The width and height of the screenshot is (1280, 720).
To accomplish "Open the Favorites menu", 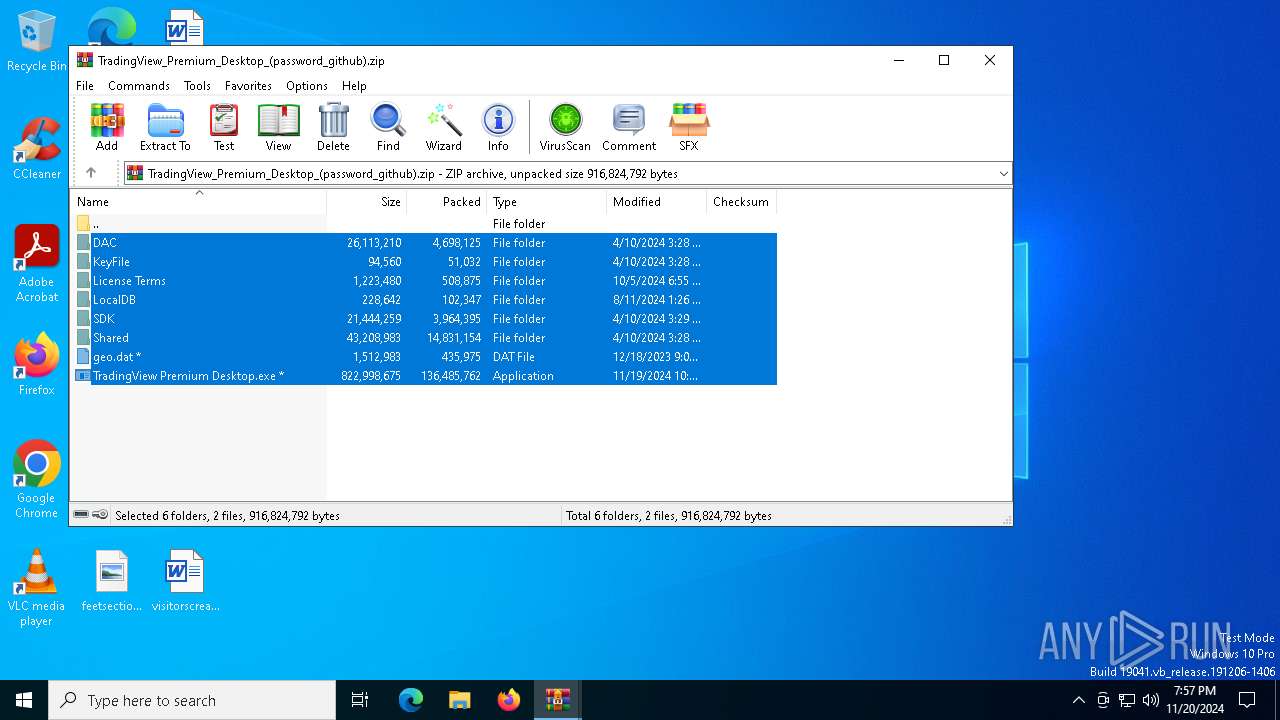I will point(248,86).
